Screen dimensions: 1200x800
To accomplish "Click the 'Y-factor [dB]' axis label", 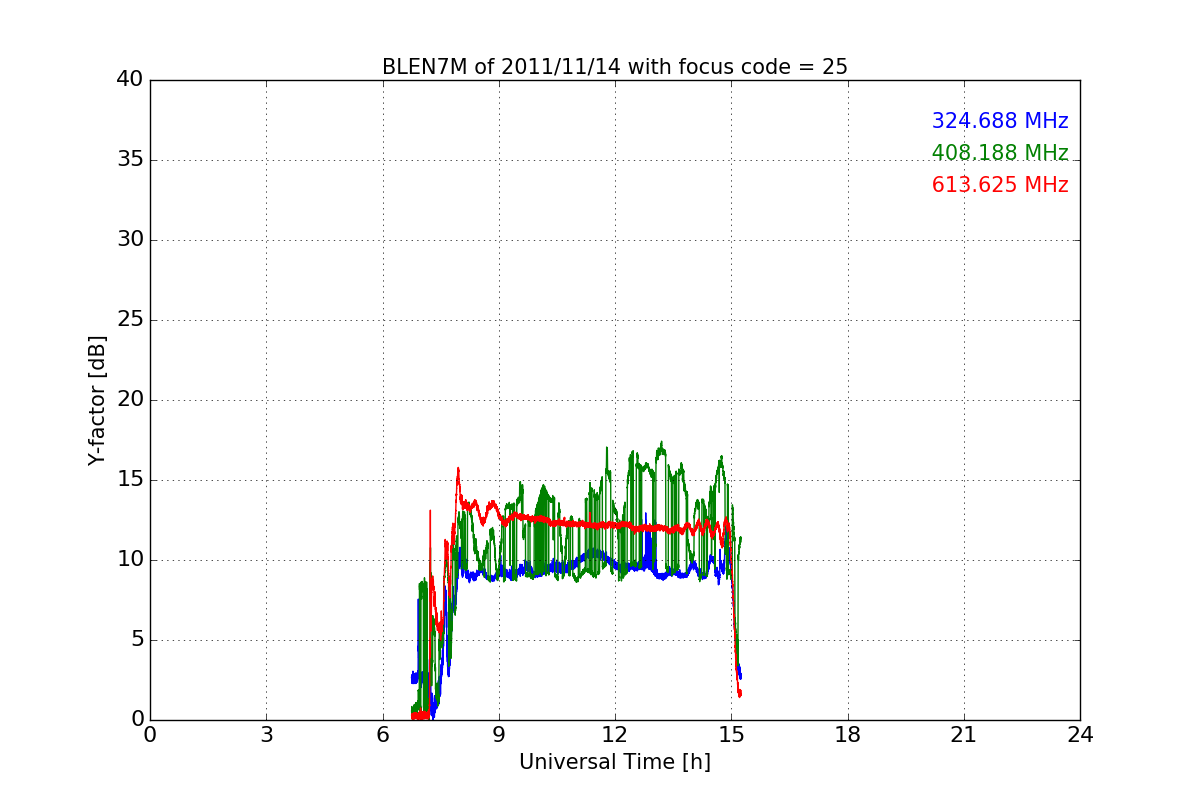I will pyautogui.click(x=97, y=400).
